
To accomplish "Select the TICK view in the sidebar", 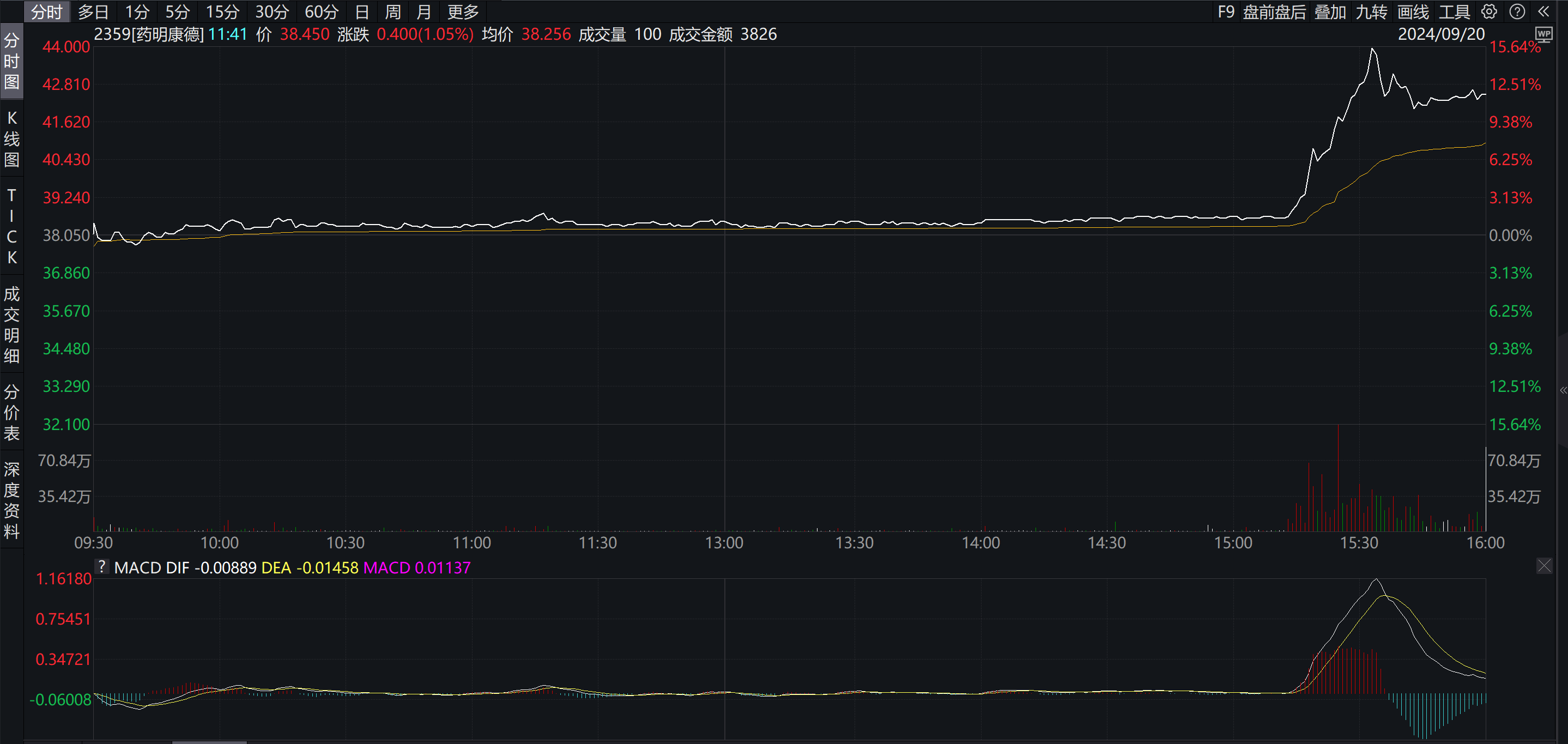I will pyautogui.click(x=11, y=224).
